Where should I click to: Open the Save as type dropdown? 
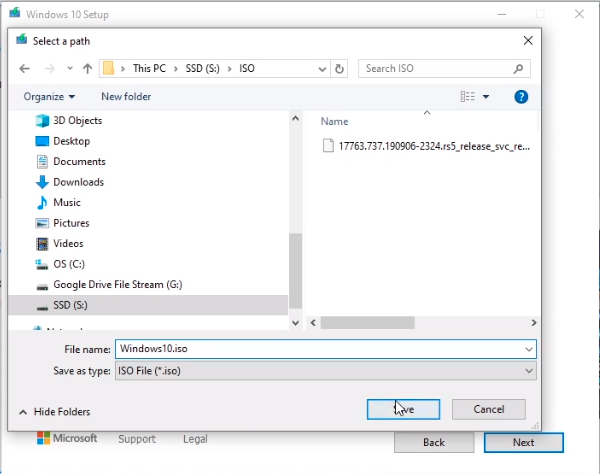pos(326,371)
